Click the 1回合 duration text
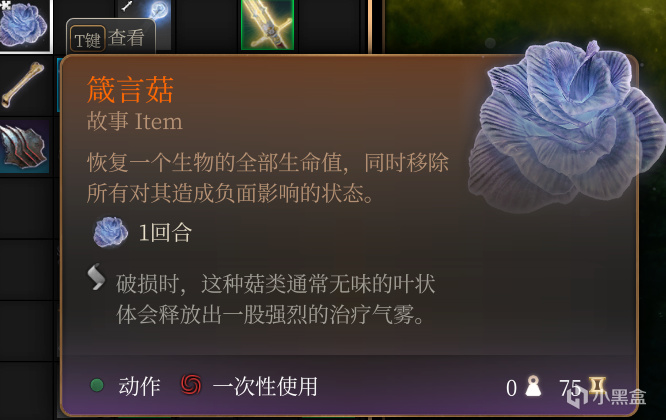The height and width of the screenshot is (420, 666). [x=165, y=233]
